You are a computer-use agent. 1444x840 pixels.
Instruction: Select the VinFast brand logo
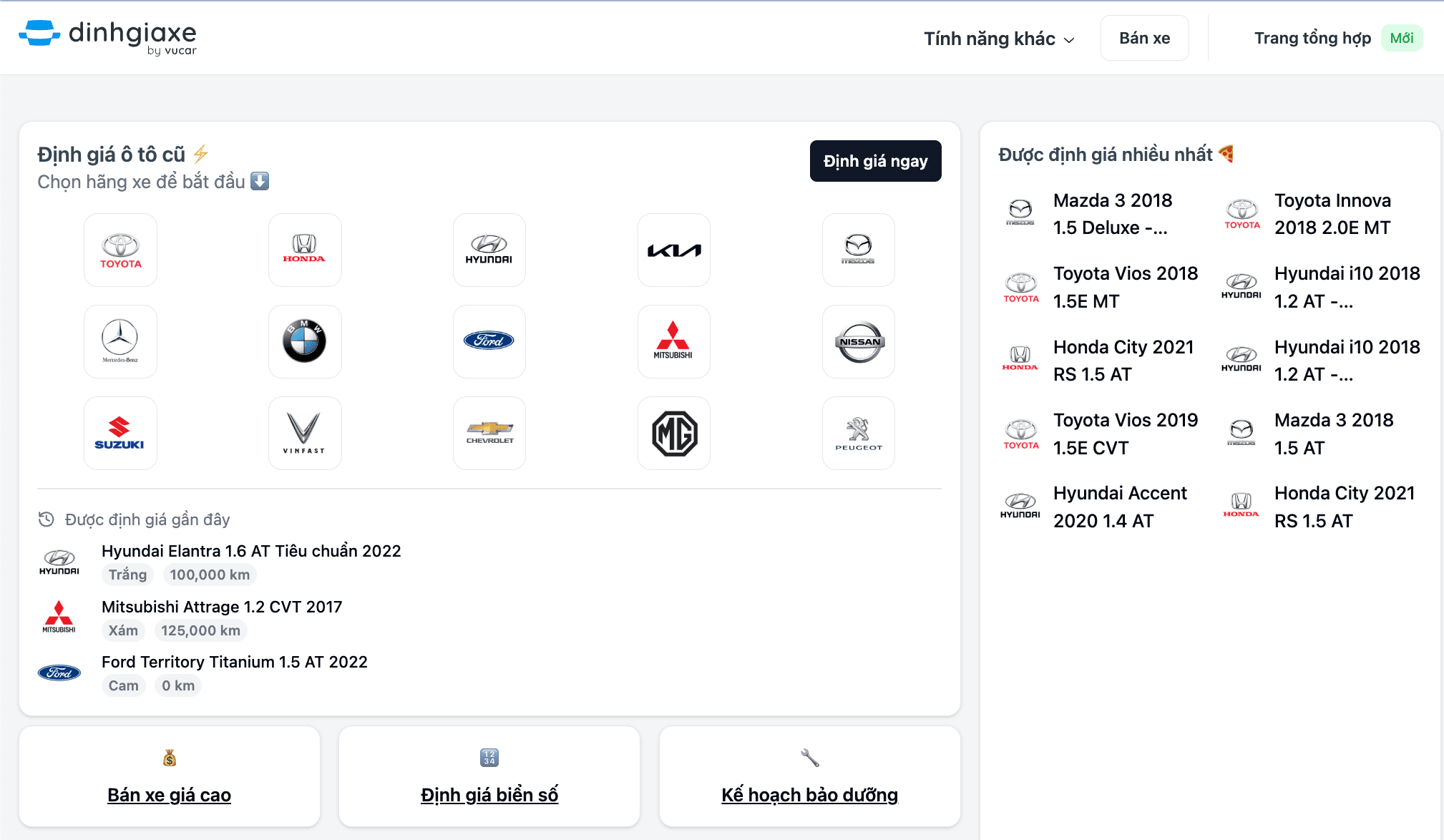pos(305,434)
